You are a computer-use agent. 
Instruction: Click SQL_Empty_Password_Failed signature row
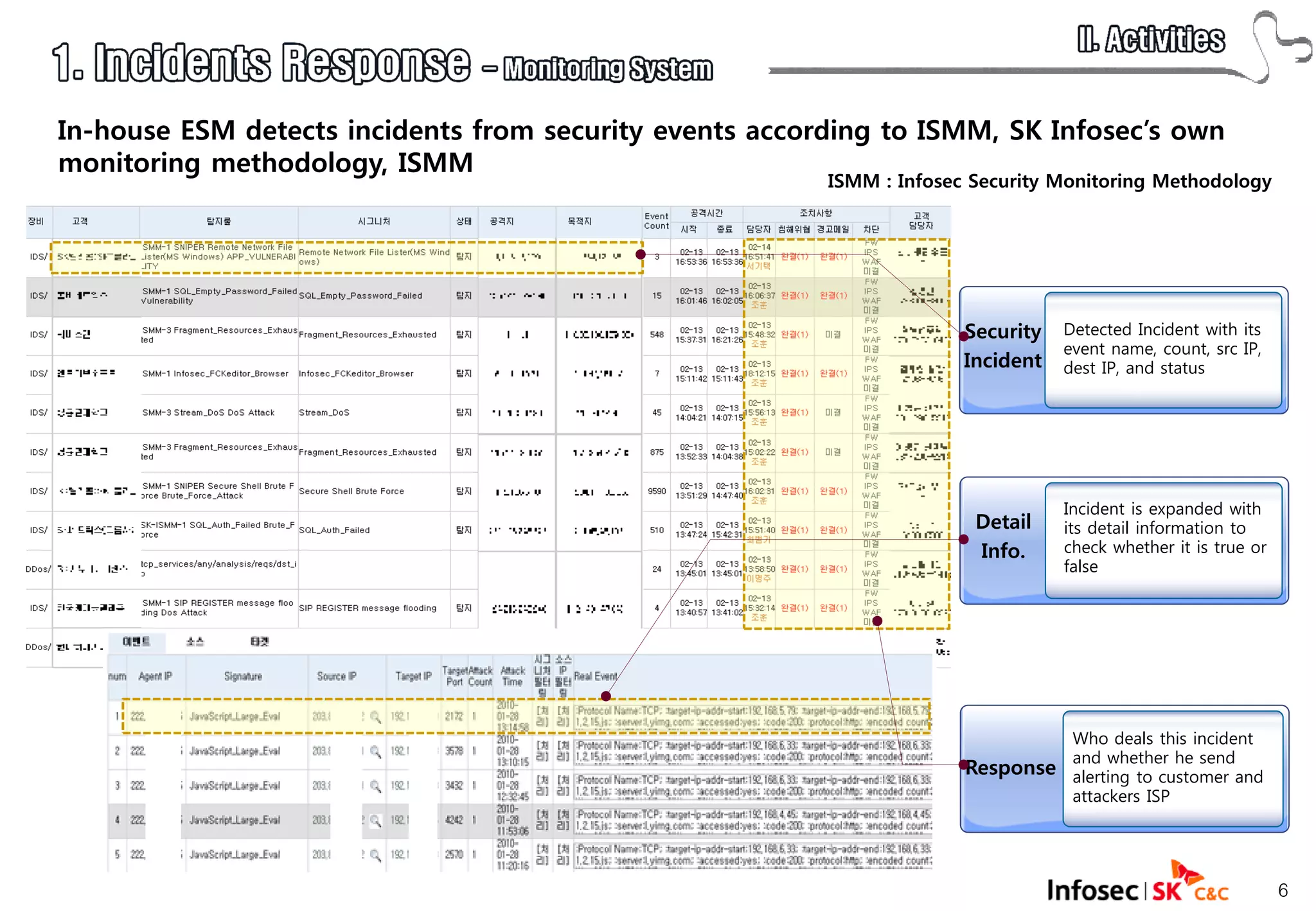click(360, 296)
